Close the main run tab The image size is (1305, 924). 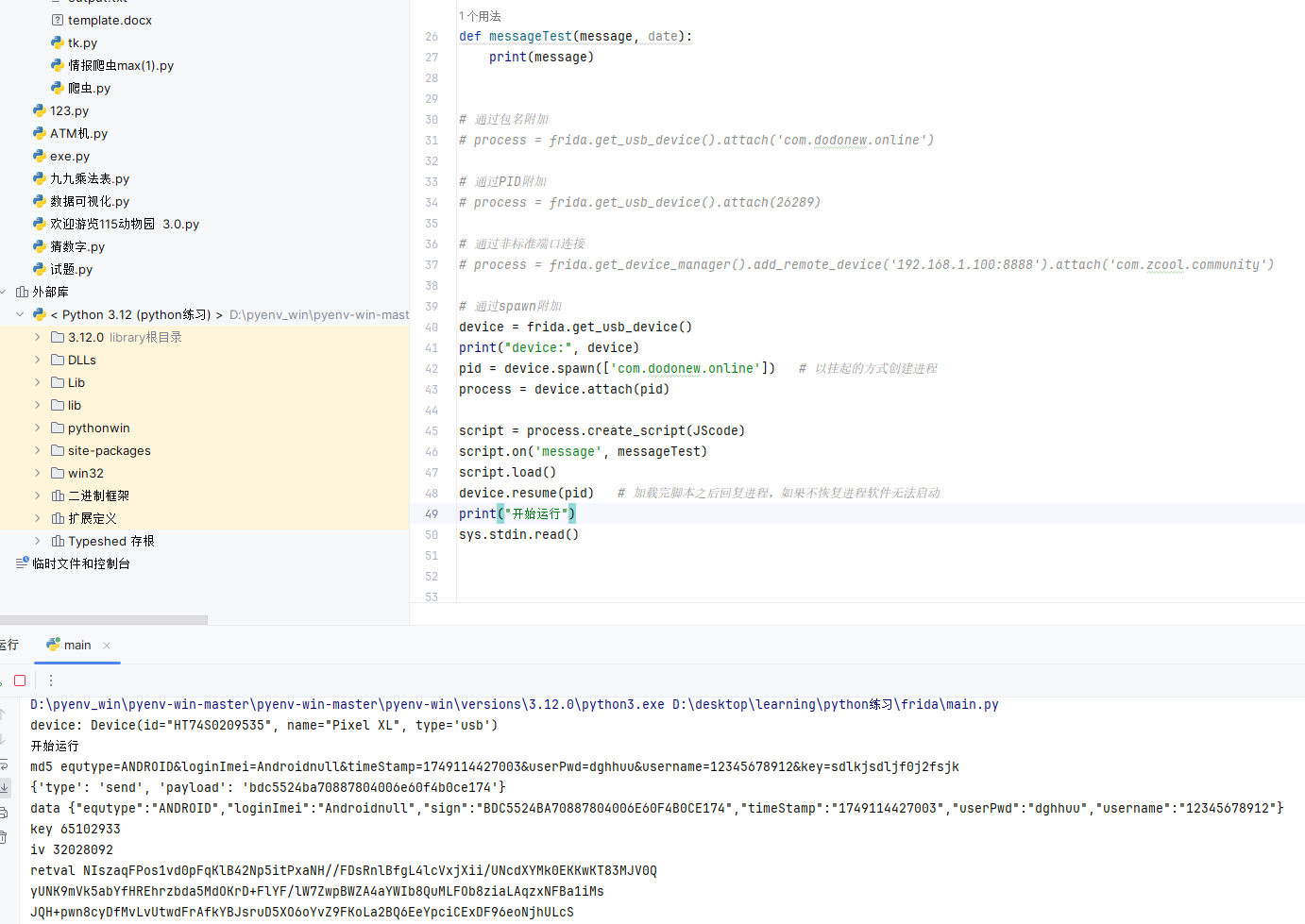tap(107, 646)
